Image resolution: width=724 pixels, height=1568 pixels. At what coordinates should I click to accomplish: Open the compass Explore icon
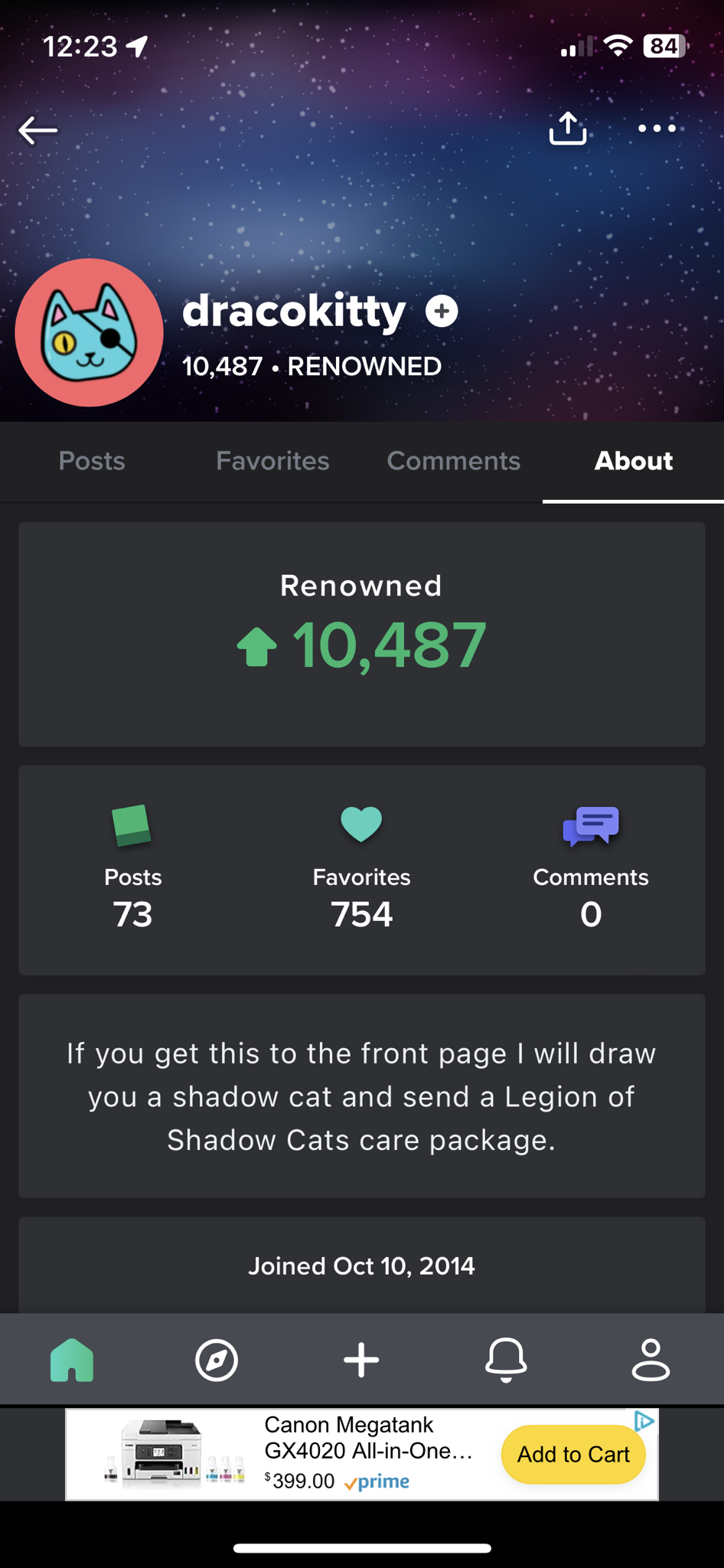click(217, 1360)
